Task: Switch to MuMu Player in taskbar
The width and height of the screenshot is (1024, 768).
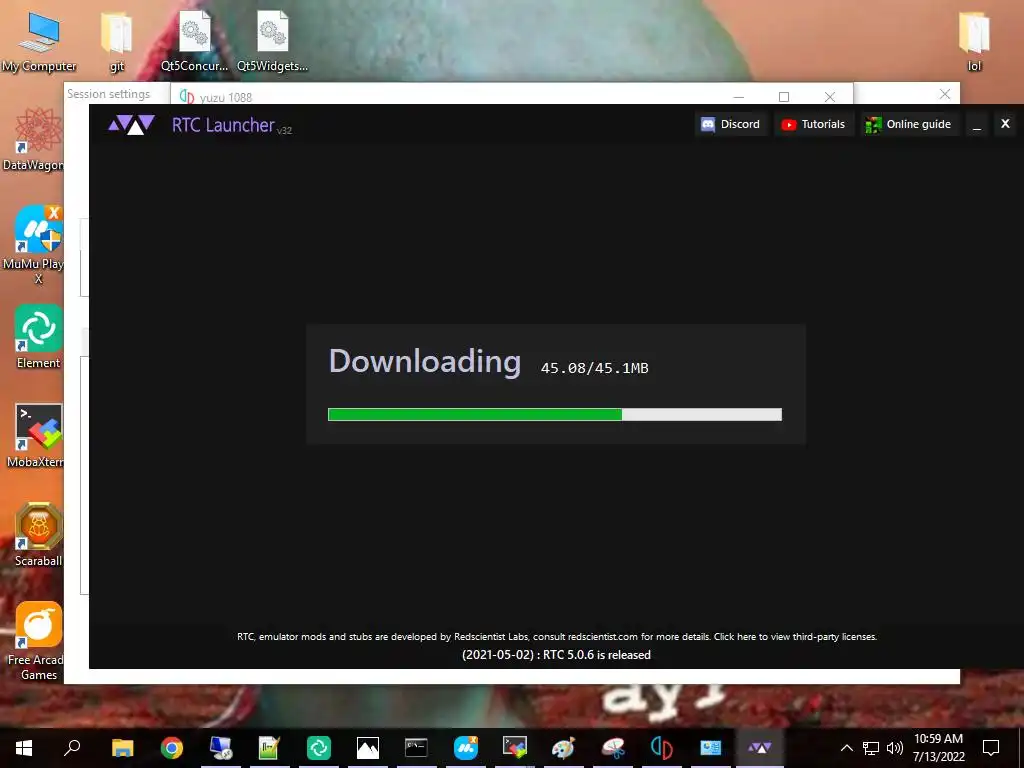Action: click(466, 748)
